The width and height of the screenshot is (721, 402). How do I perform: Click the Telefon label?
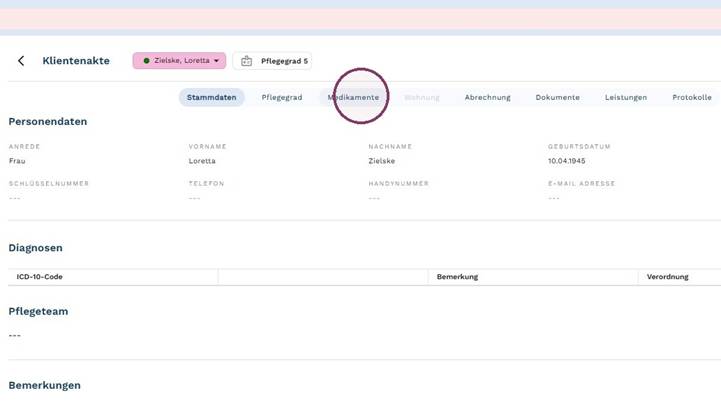206,183
